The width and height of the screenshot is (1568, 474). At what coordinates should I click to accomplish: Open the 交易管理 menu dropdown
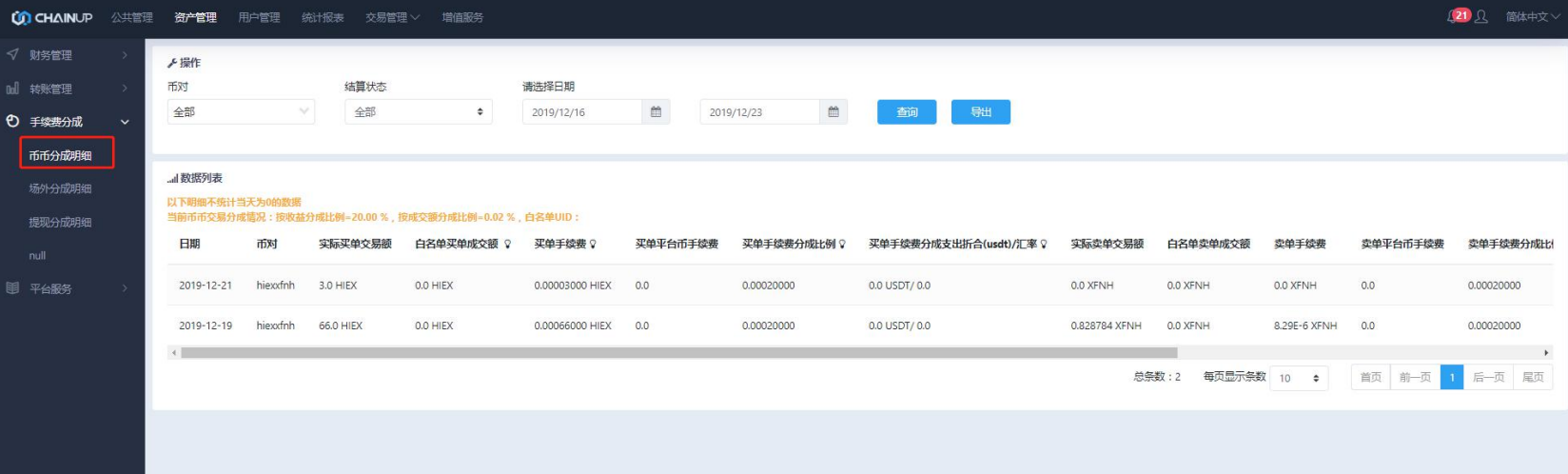[x=392, y=17]
